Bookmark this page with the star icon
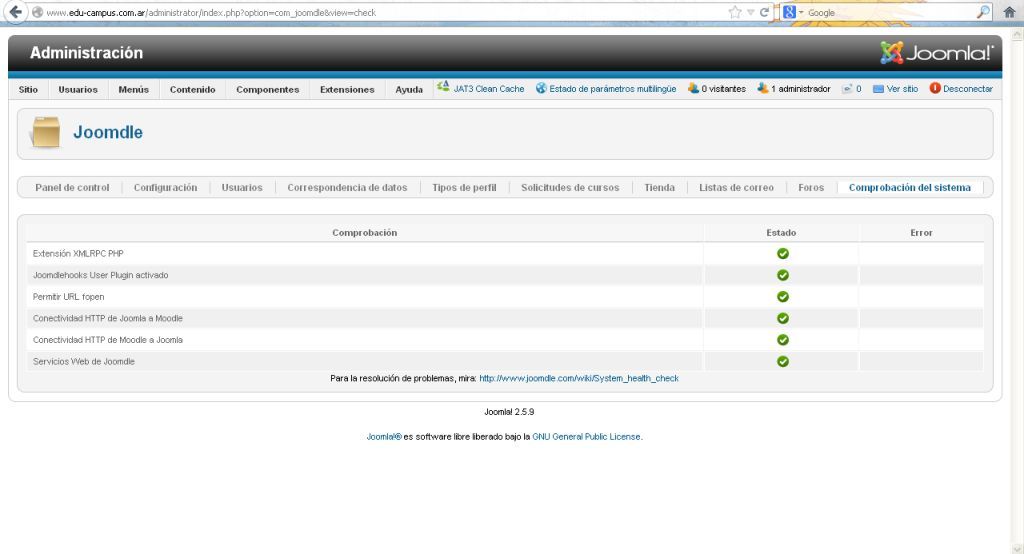Image resolution: width=1024 pixels, height=554 pixels. (738, 12)
